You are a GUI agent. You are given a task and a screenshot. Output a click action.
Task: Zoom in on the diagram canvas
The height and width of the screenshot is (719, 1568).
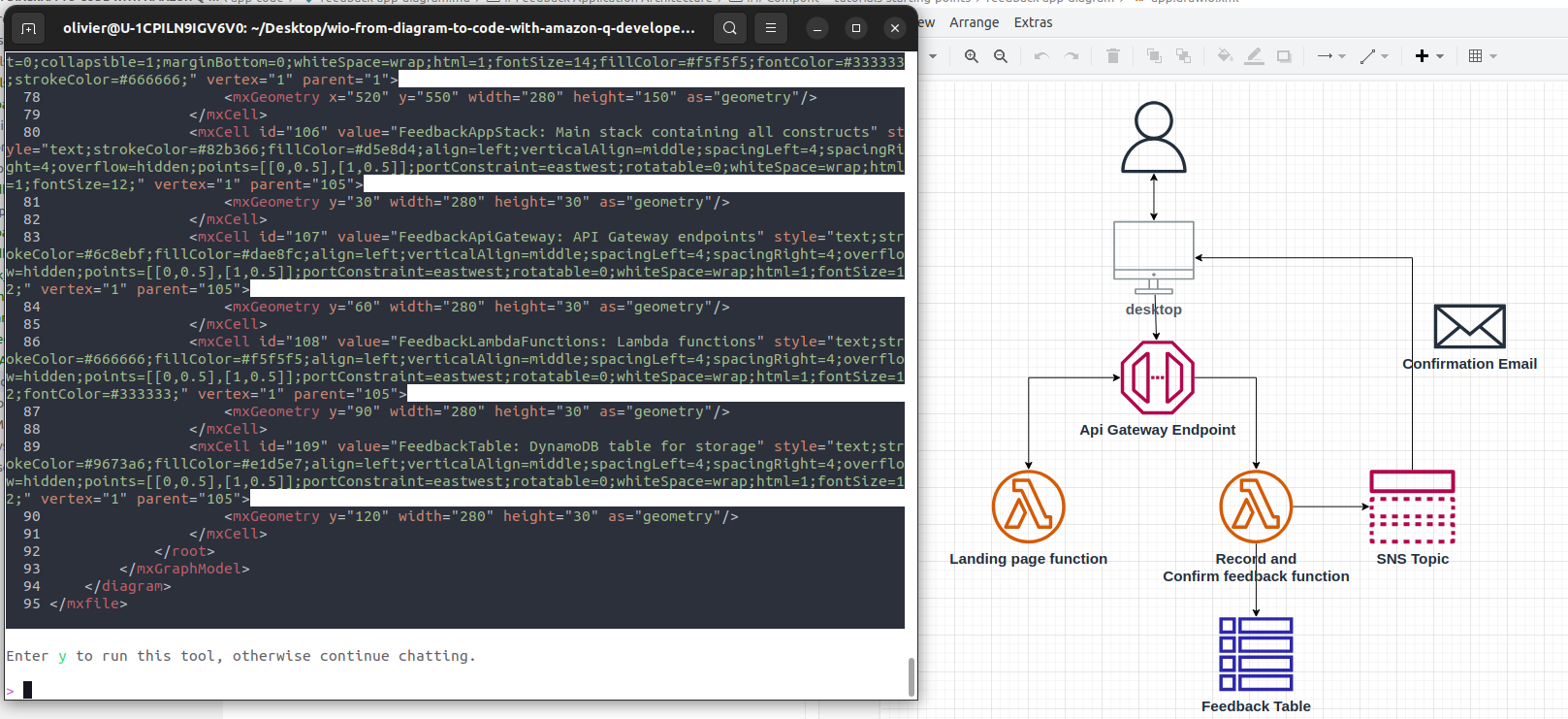point(971,56)
